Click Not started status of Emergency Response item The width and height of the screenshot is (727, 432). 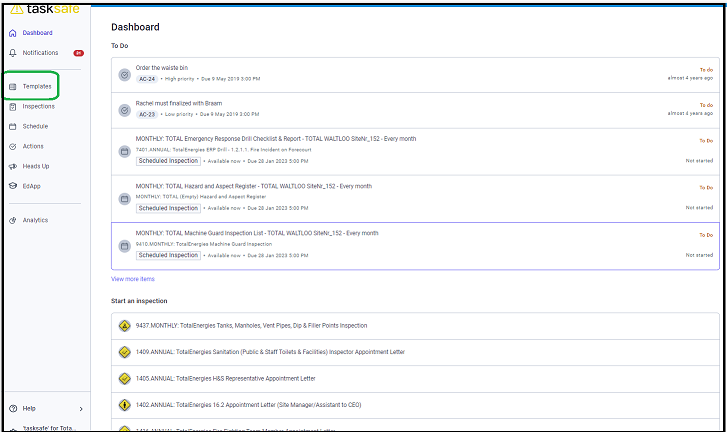(x=699, y=161)
